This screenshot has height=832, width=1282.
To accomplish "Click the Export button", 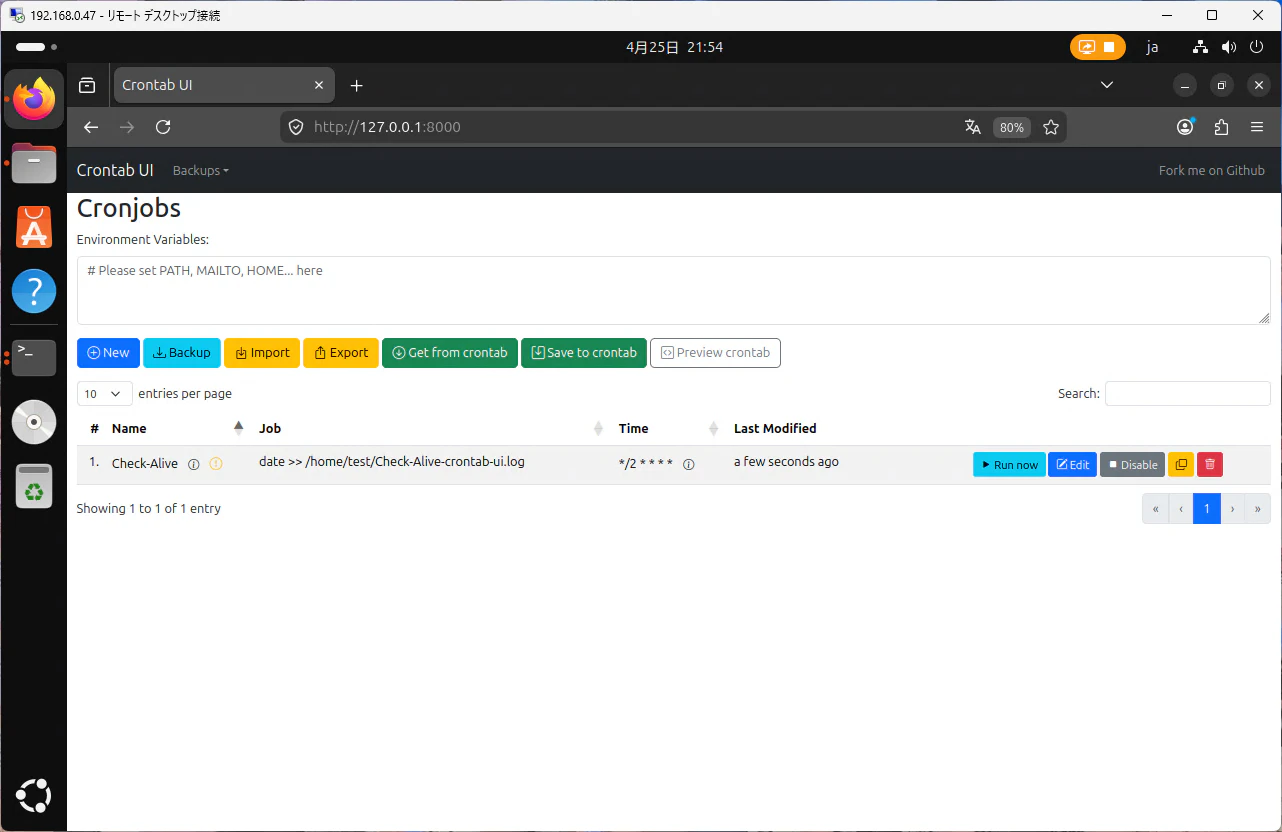I will click(x=341, y=353).
